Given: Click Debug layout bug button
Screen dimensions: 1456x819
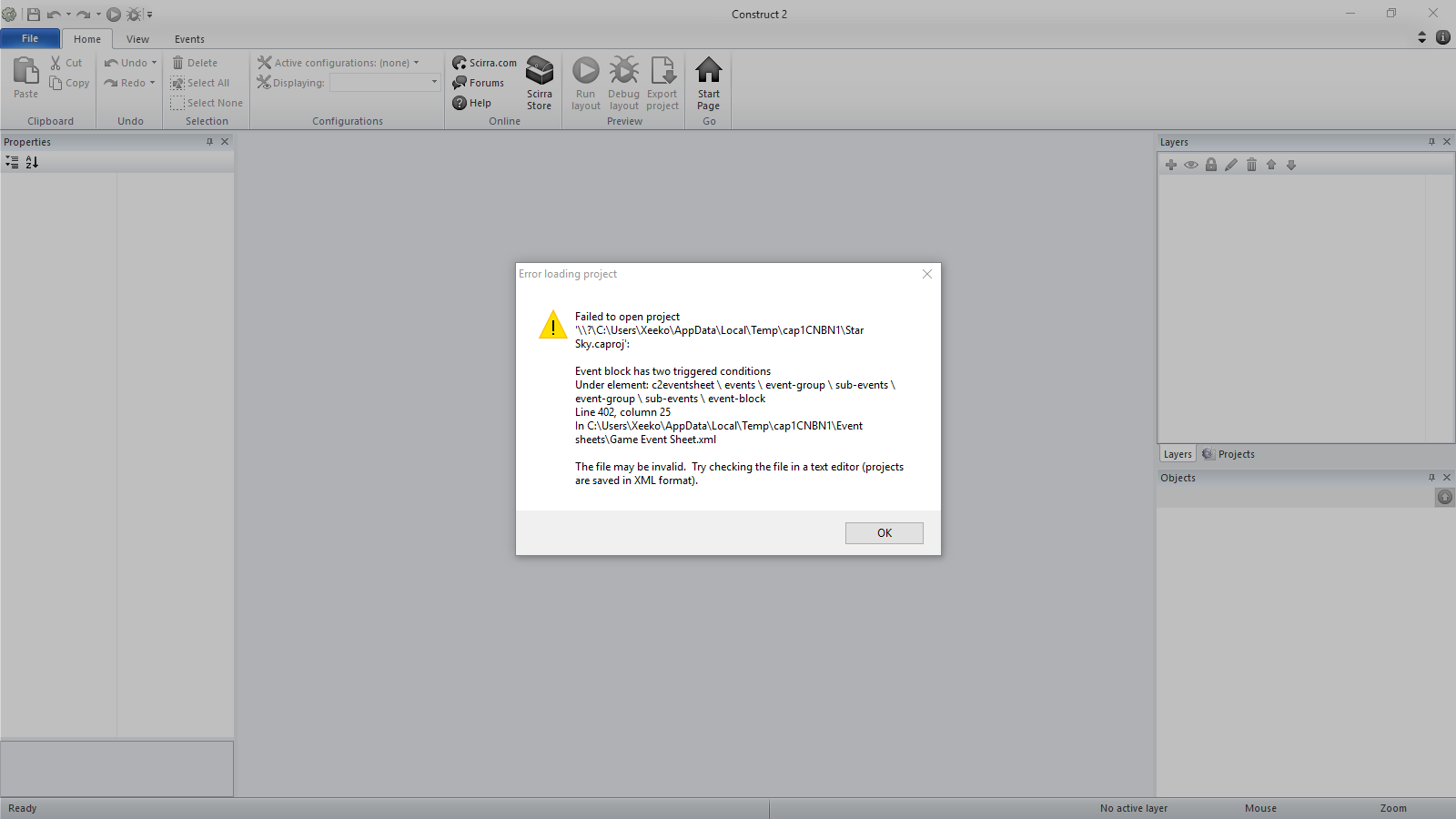Looking at the screenshot, I should pyautogui.click(x=624, y=83).
